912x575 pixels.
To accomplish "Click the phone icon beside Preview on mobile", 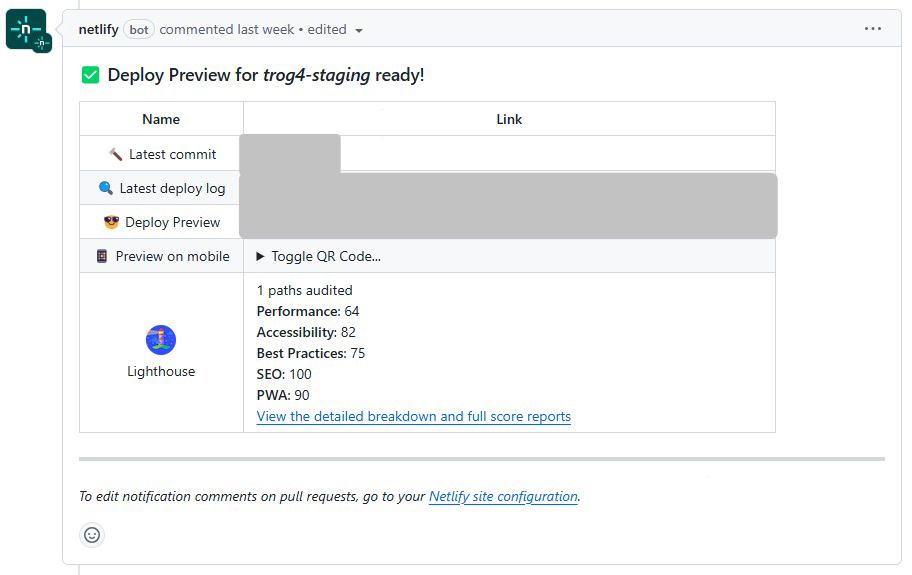I will point(102,256).
